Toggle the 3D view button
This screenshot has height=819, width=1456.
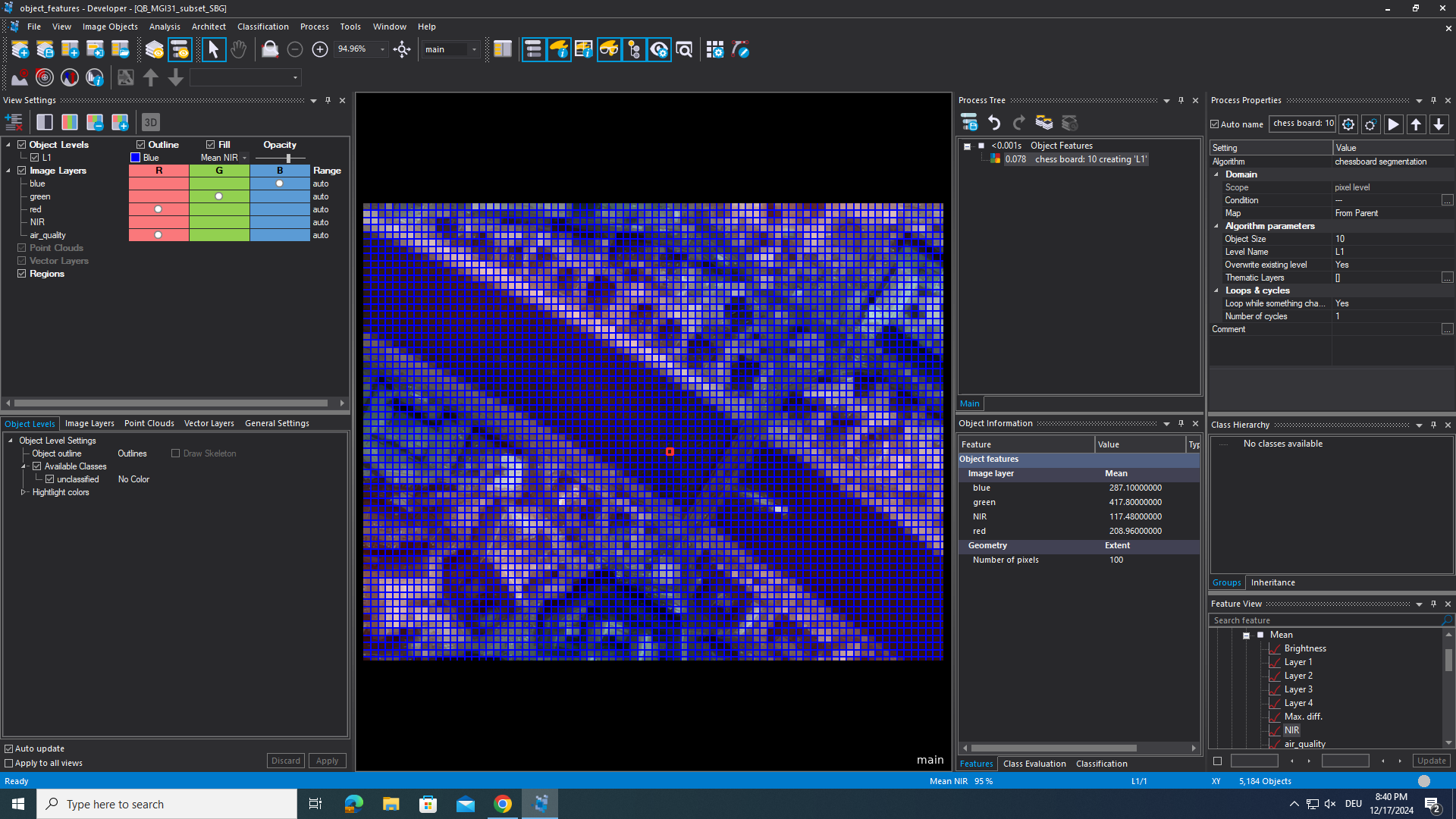click(150, 122)
